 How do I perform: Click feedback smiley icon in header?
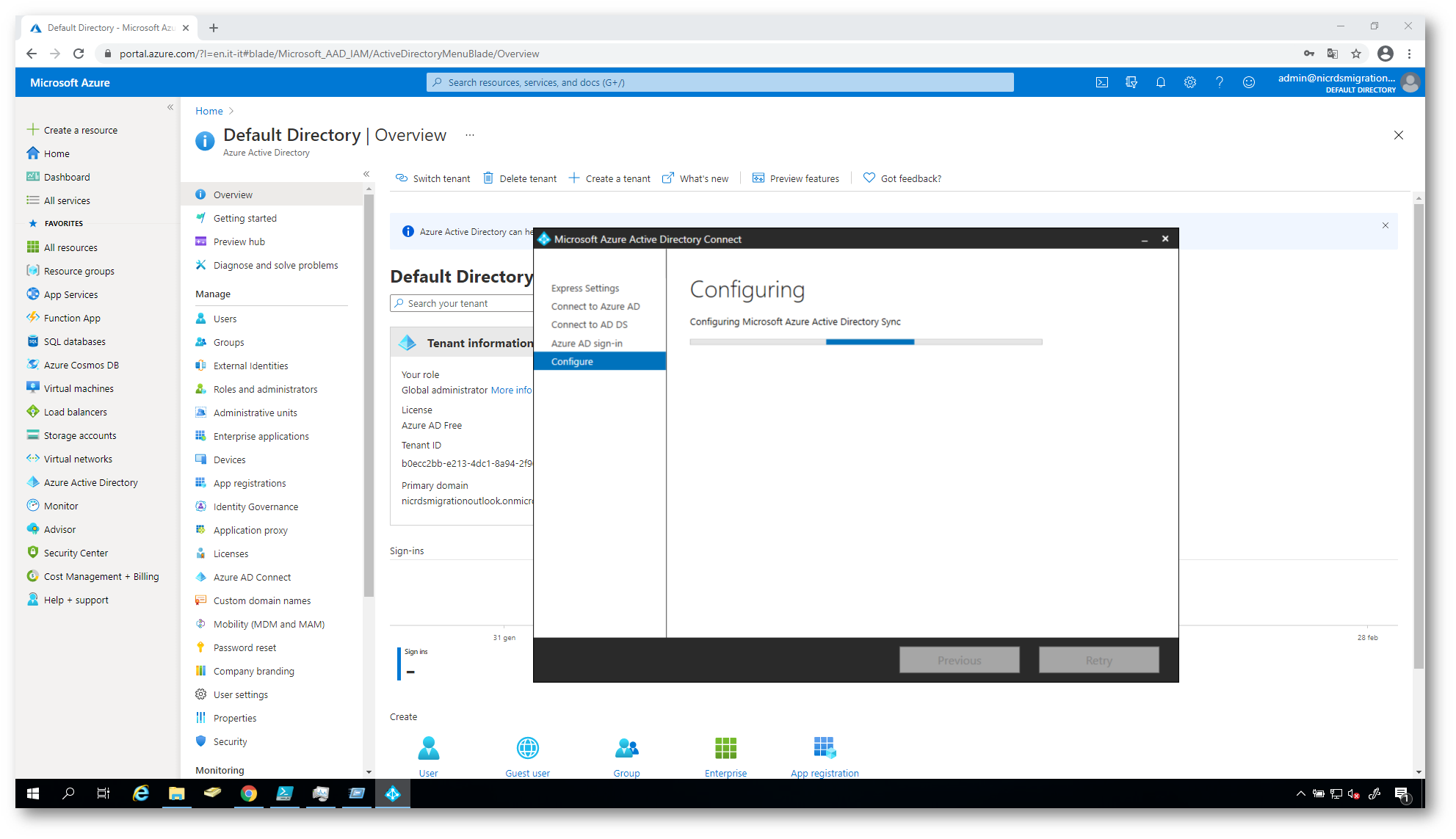(x=1249, y=82)
